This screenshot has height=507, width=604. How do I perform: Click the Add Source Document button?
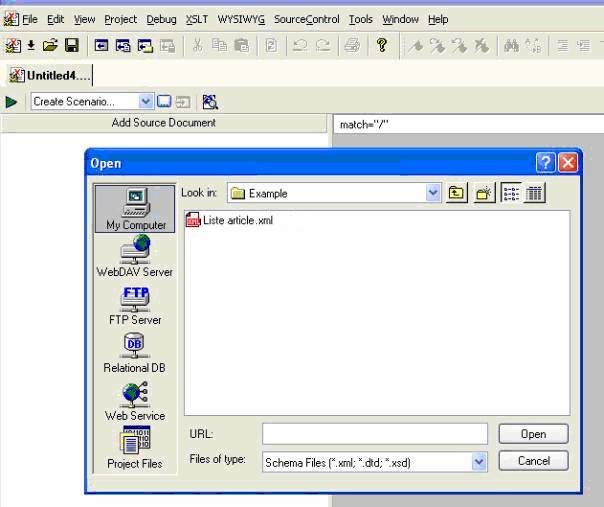coord(164,123)
